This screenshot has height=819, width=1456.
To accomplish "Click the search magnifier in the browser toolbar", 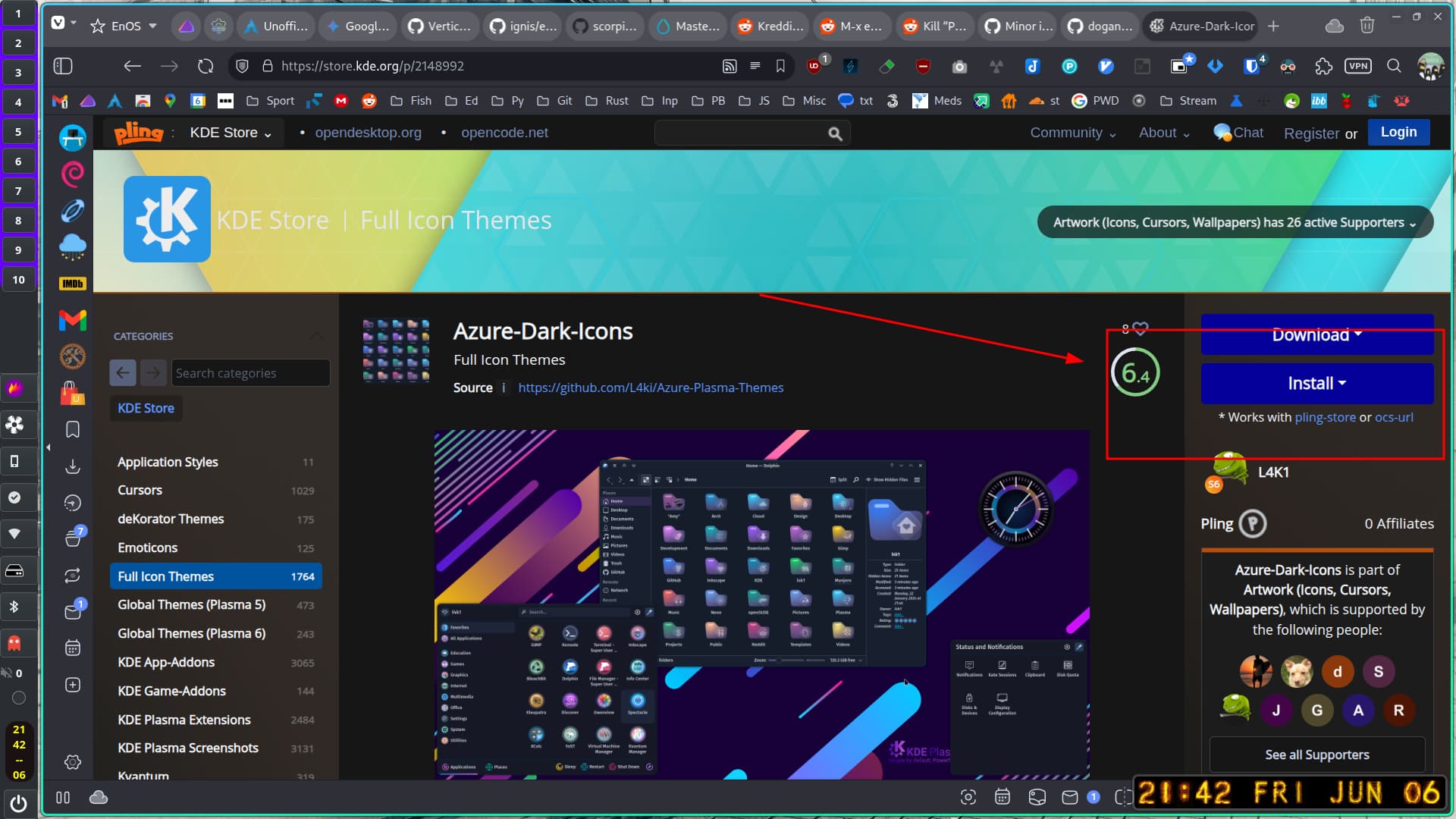I will click(1394, 66).
